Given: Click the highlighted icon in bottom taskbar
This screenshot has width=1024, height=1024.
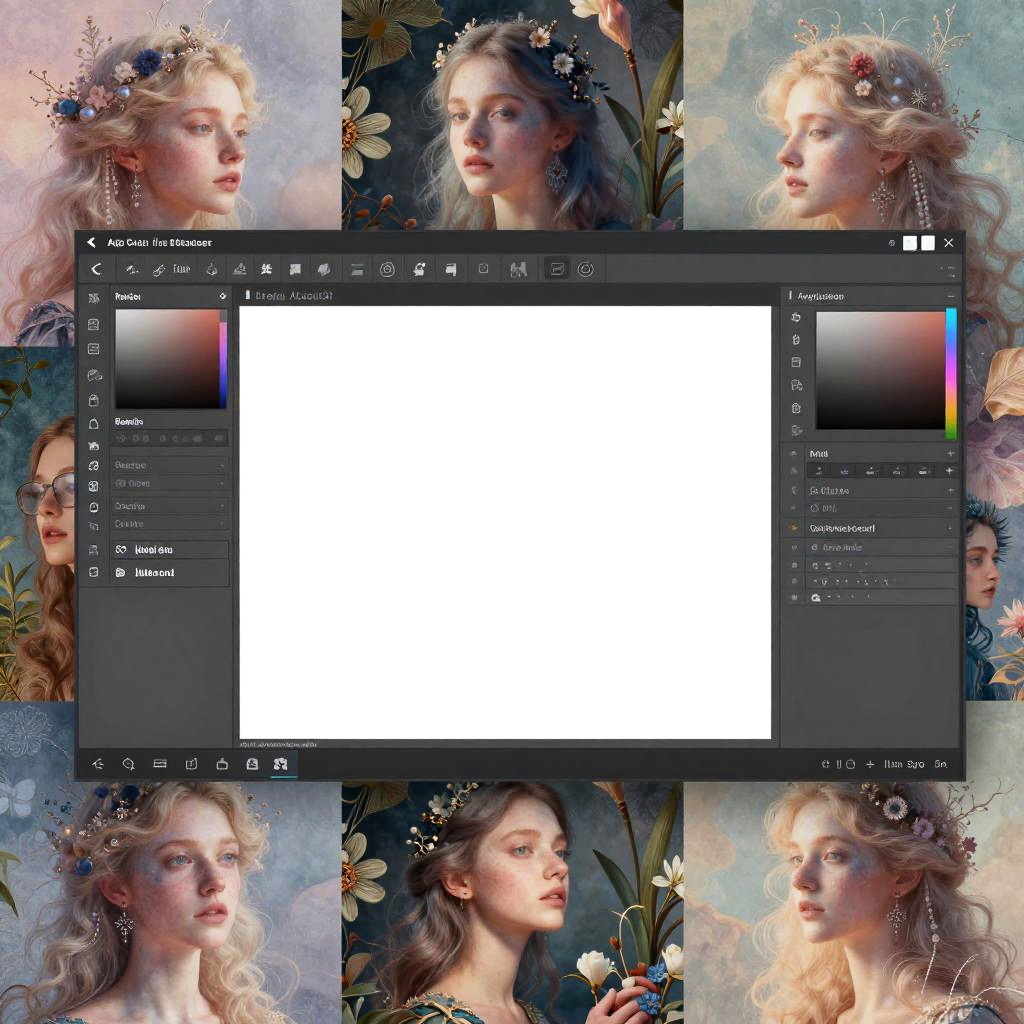Looking at the screenshot, I should point(281,764).
